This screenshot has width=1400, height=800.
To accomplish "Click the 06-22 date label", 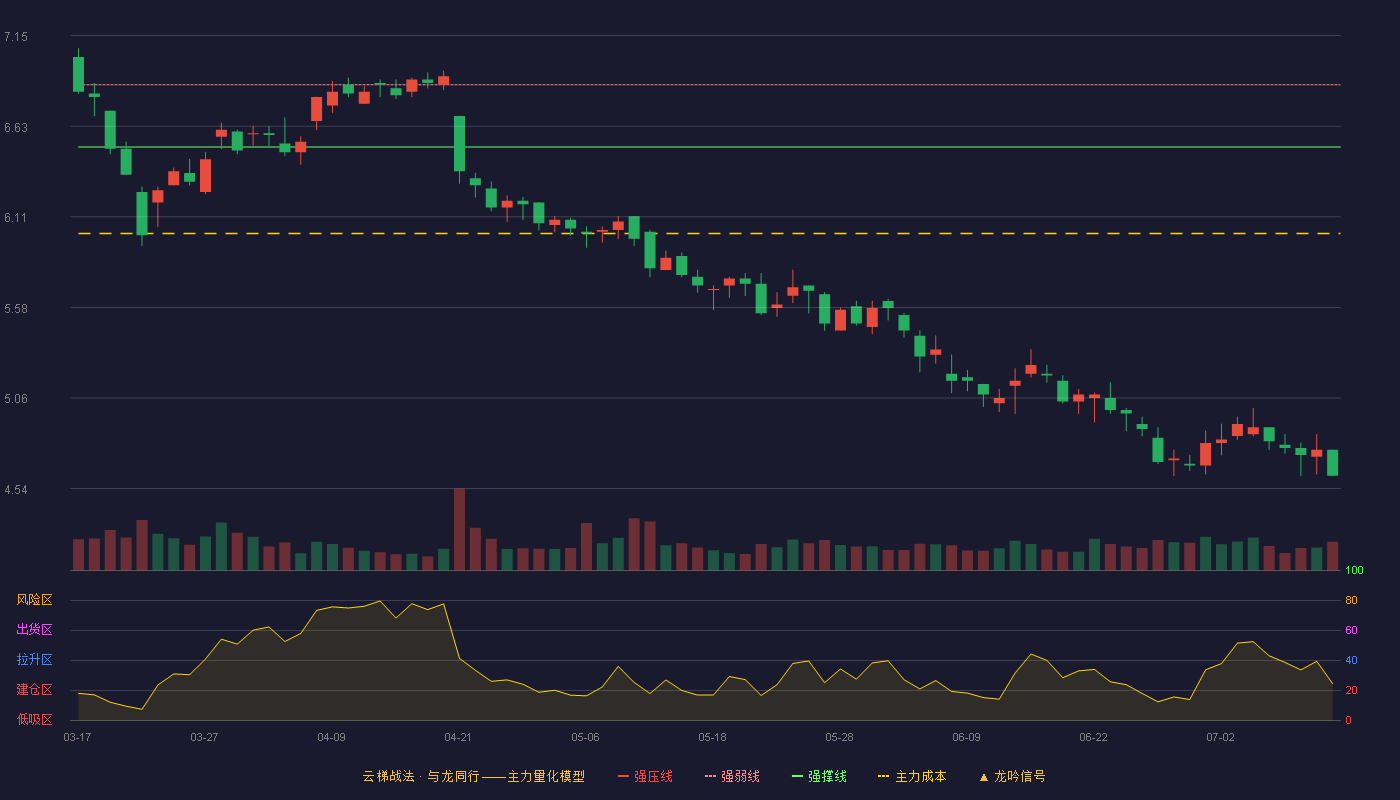I will [1093, 737].
